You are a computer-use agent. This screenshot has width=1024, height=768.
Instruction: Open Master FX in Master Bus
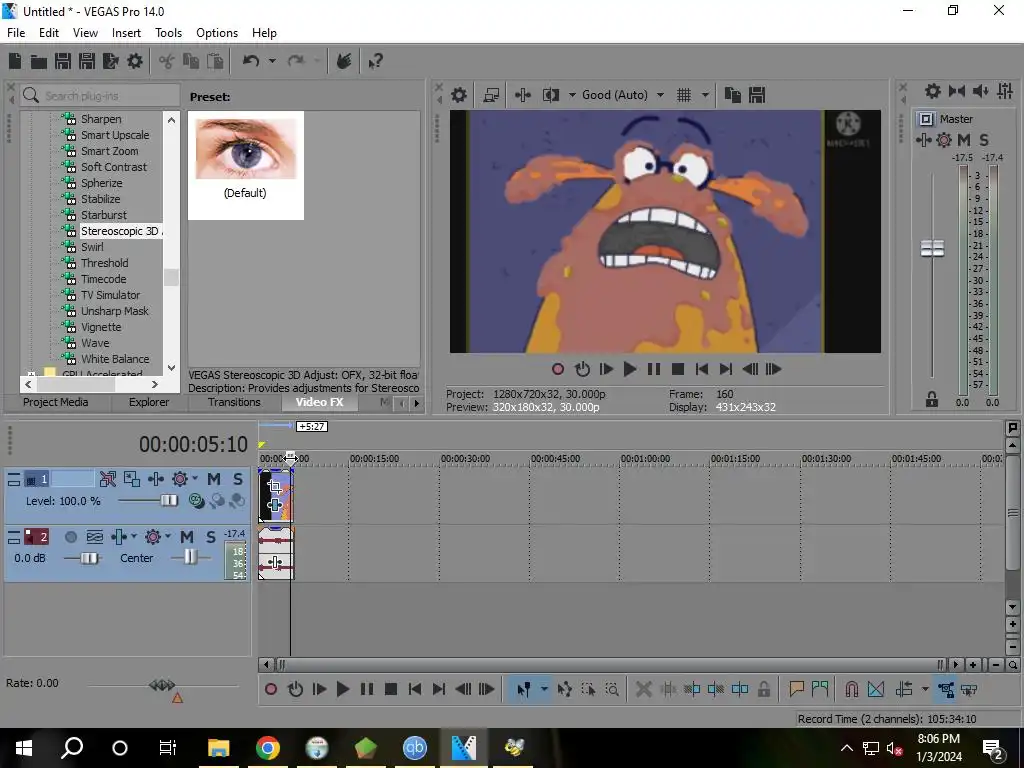(923, 140)
